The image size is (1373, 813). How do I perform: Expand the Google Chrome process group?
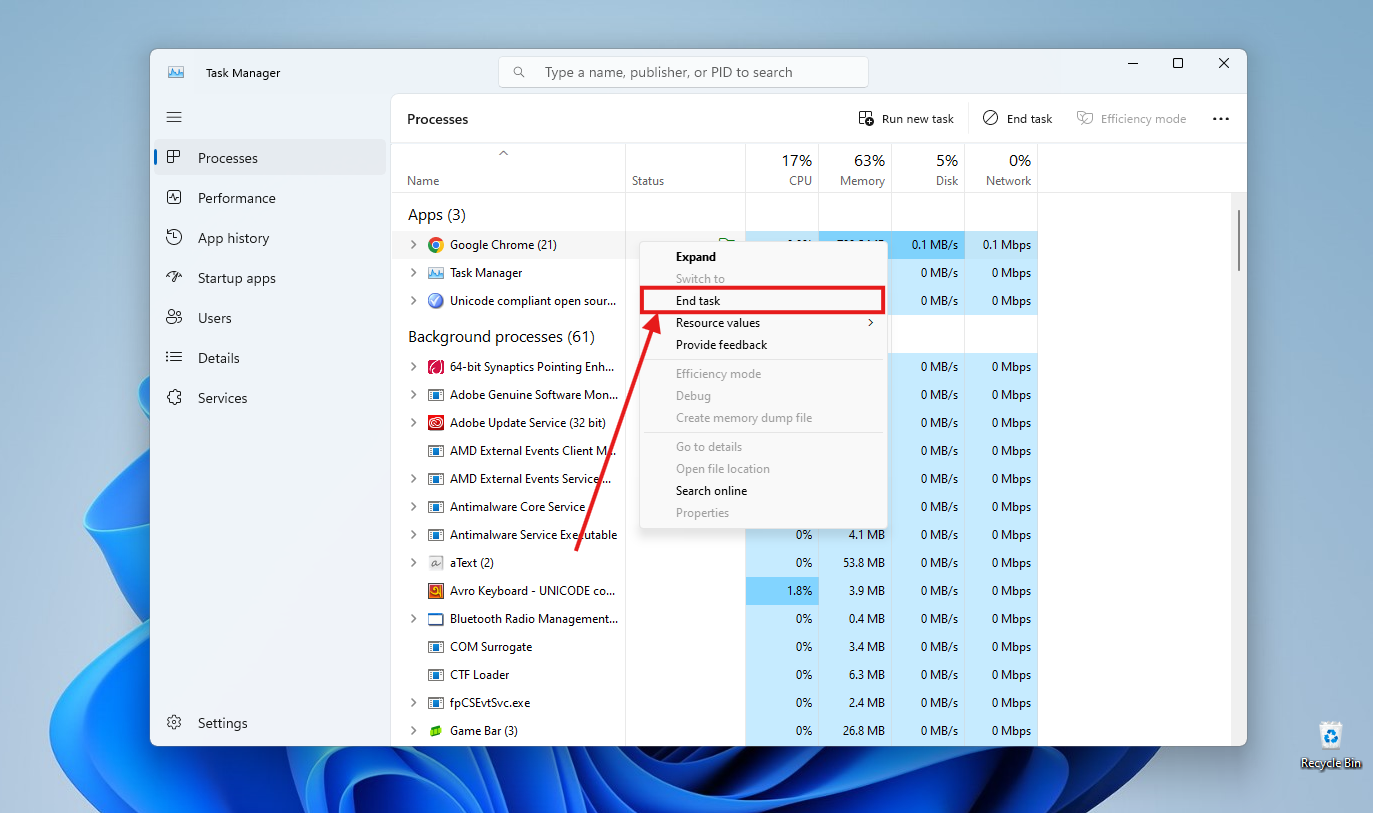pos(414,245)
